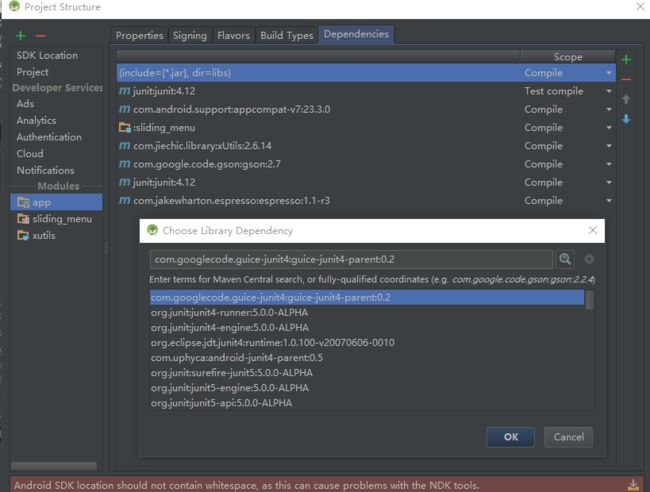This screenshot has width=650, height=492.
Task: Switch to the Signing tab
Action: coord(190,35)
